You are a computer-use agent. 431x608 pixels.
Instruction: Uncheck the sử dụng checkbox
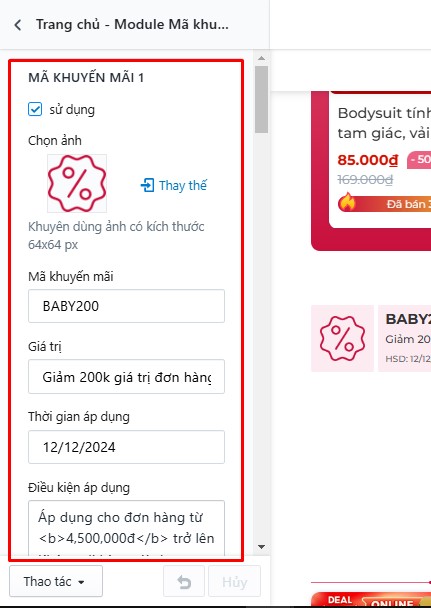click(x=35, y=109)
